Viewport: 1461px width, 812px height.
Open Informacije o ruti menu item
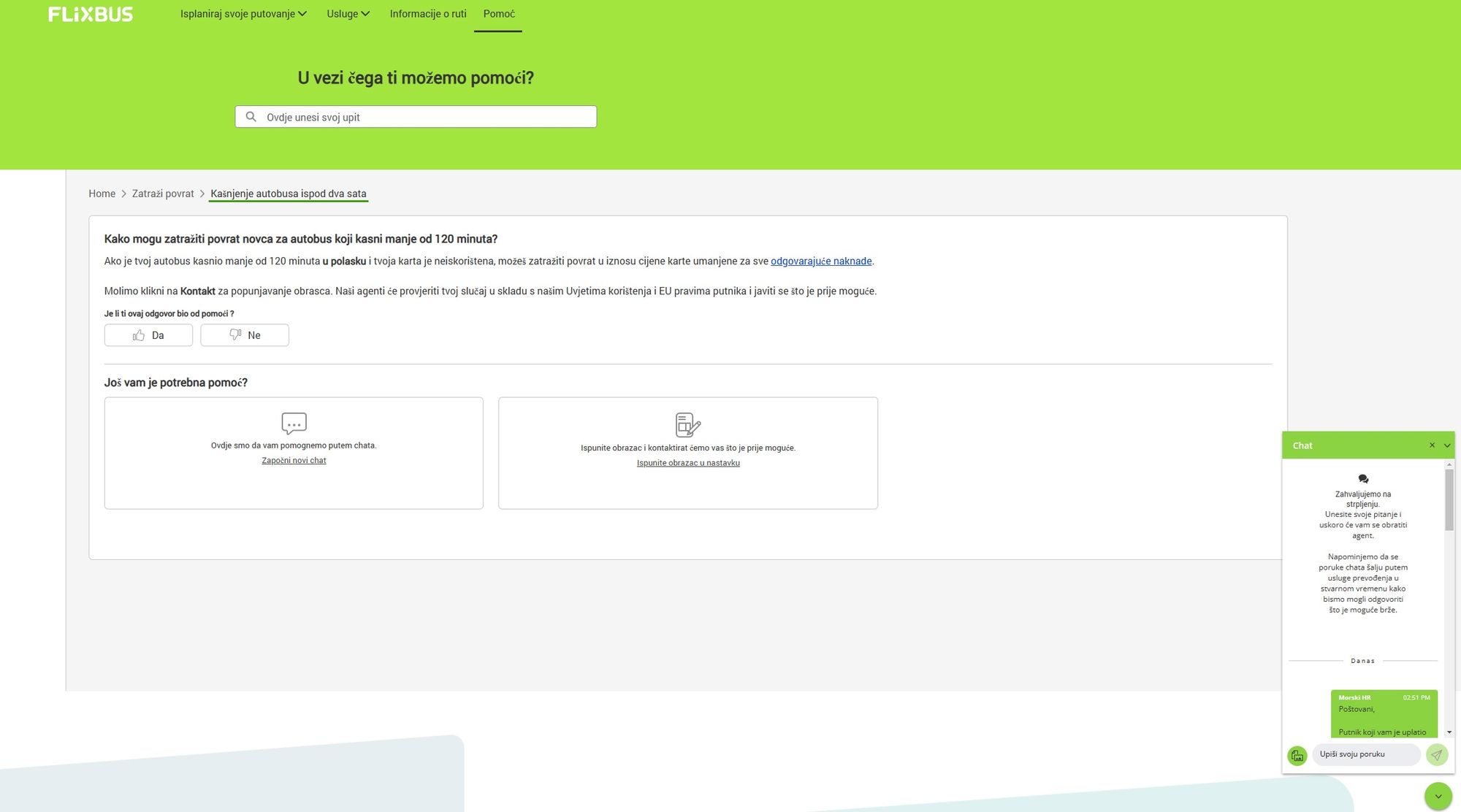428,14
